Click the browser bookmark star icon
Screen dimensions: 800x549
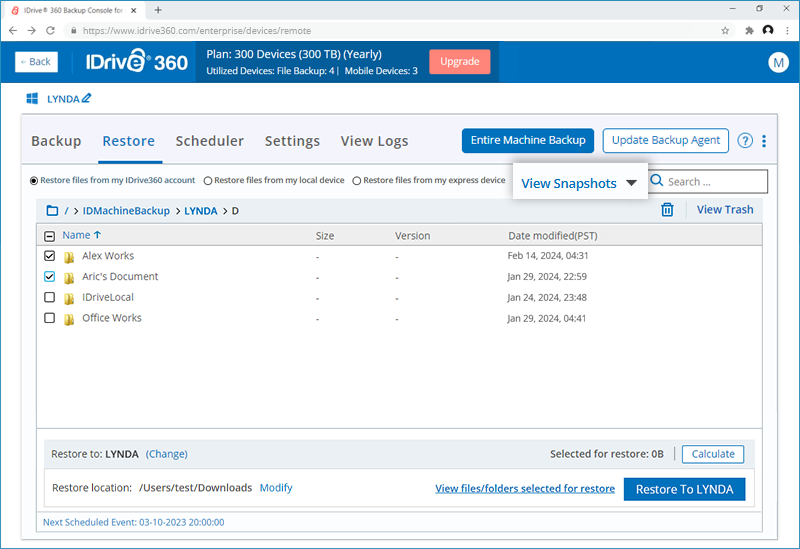725,31
